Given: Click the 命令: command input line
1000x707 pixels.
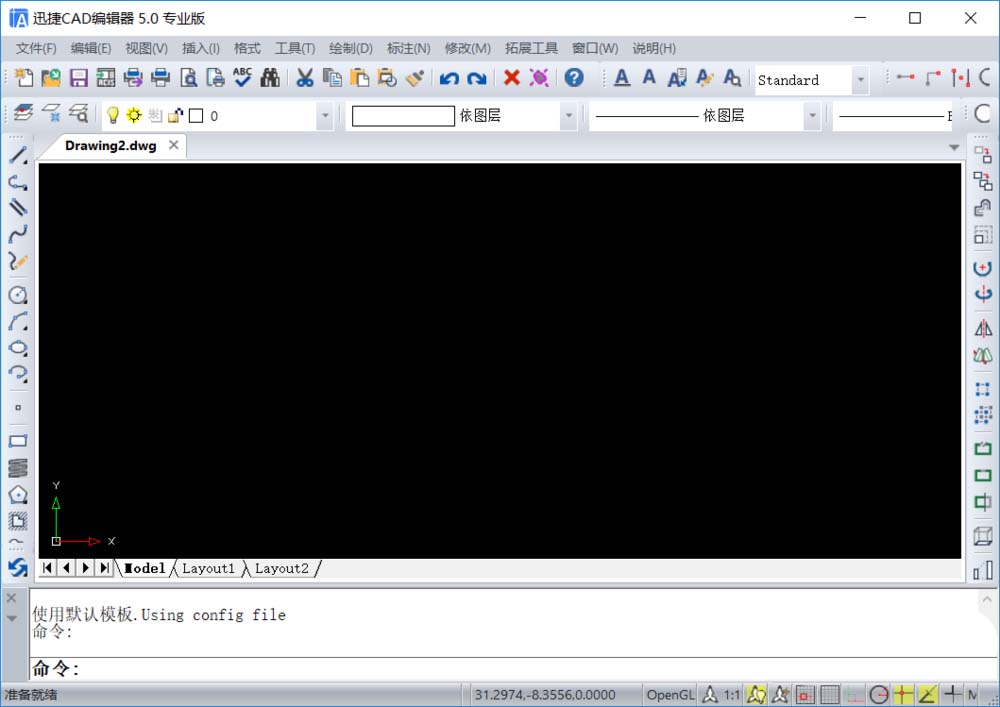Looking at the screenshot, I should [x=513, y=668].
